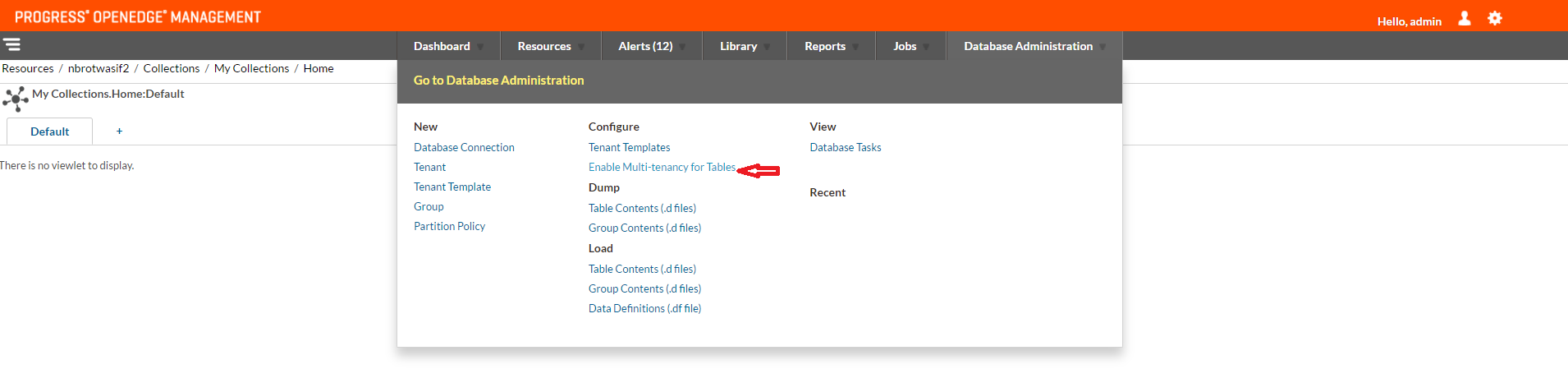Click the user profile icon

click(x=1465, y=18)
